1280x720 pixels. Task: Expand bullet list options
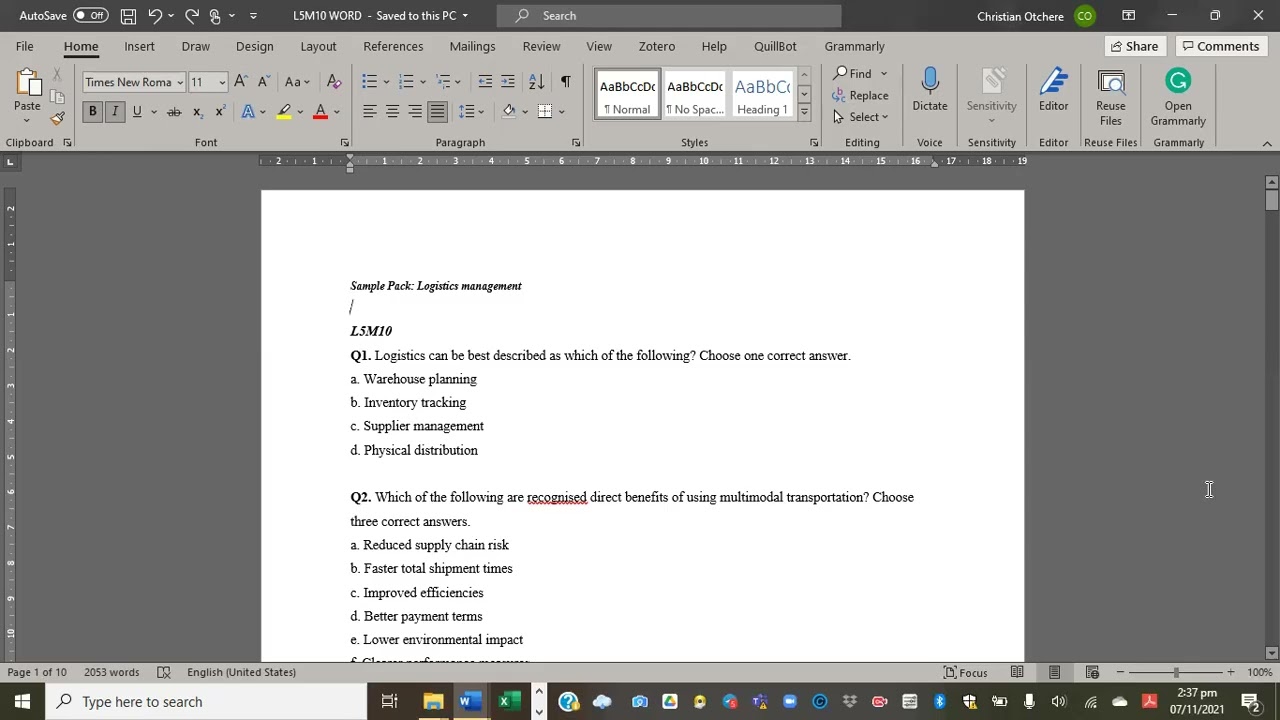click(x=387, y=82)
